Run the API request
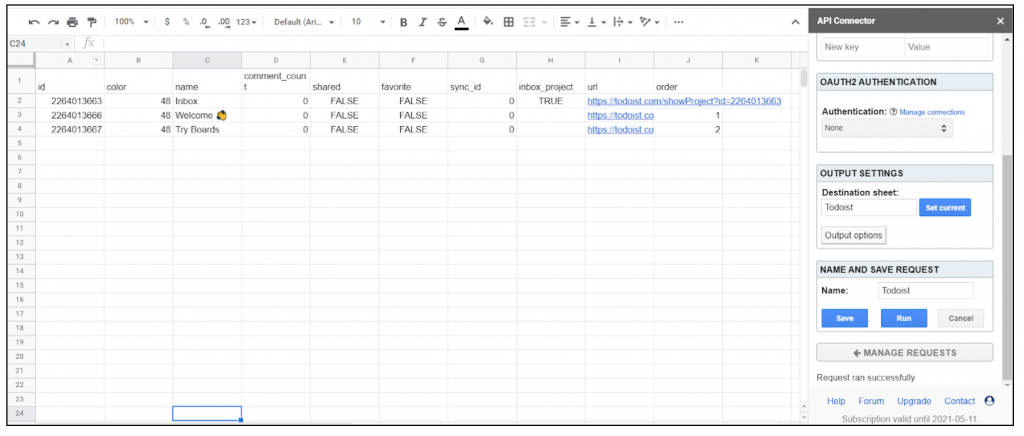This screenshot has height=436, width=1024. pos(904,319)
